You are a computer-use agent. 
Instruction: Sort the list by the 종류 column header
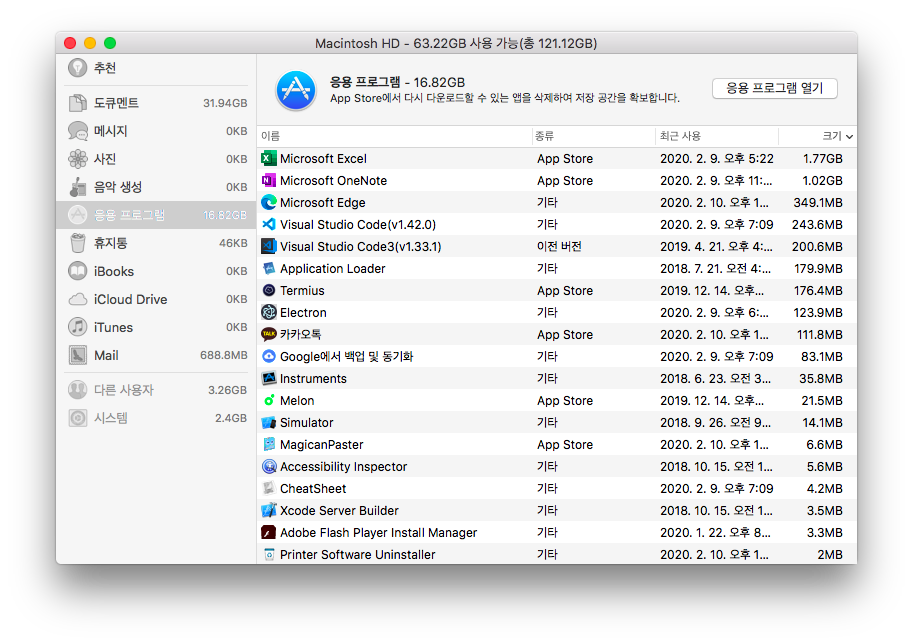point(594,136)
